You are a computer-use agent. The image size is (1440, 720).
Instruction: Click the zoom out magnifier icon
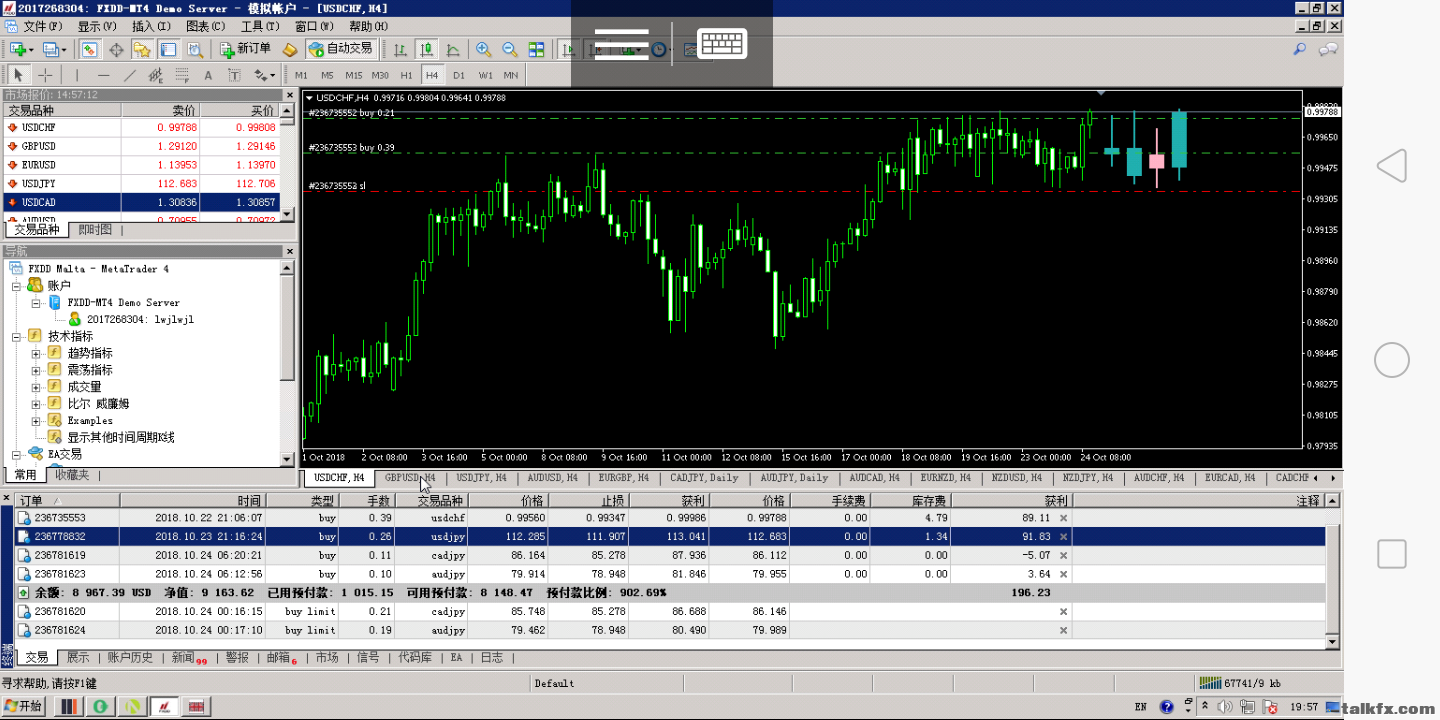509,49
